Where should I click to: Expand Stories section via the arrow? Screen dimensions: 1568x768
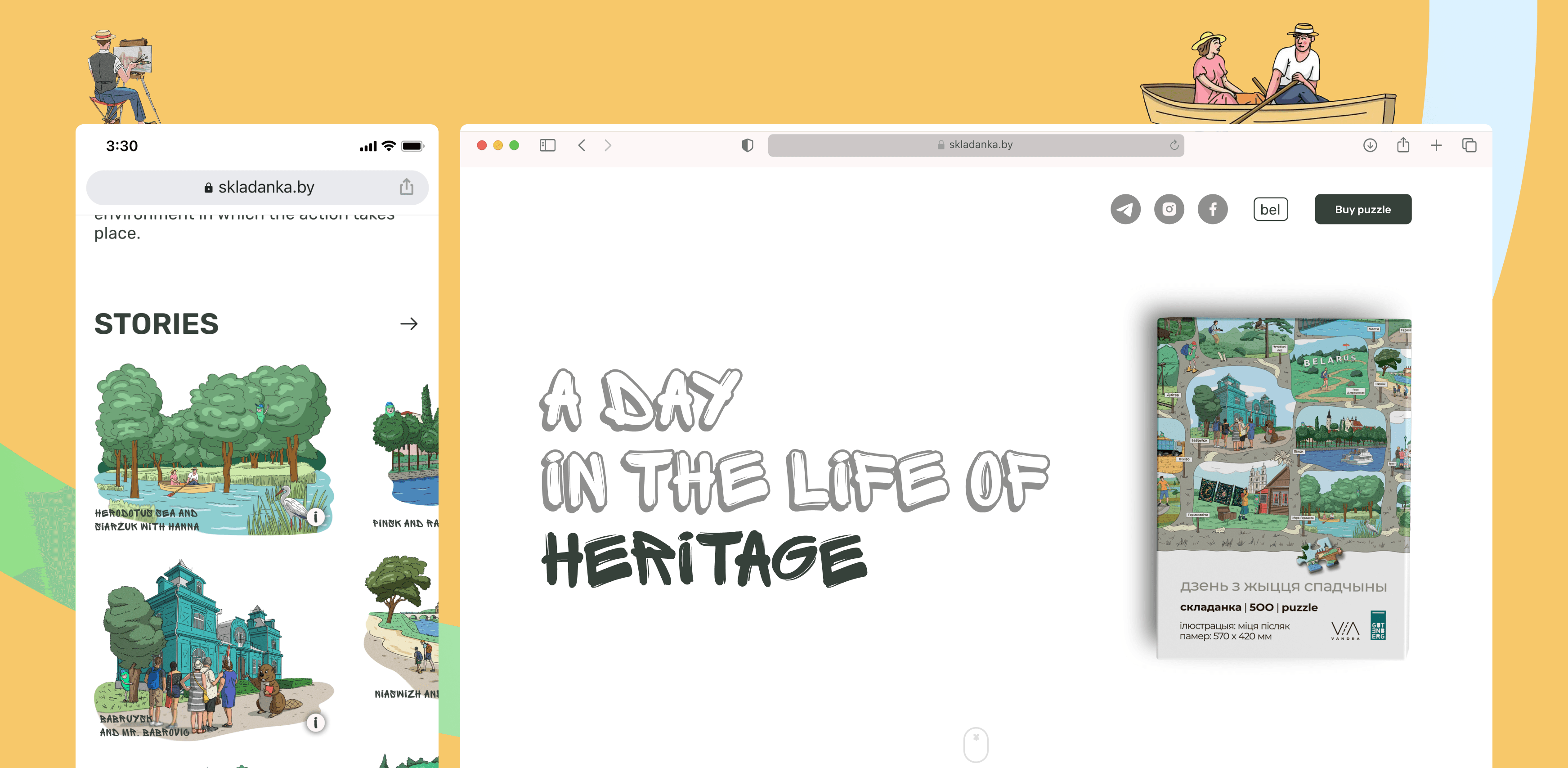[410, 324]
